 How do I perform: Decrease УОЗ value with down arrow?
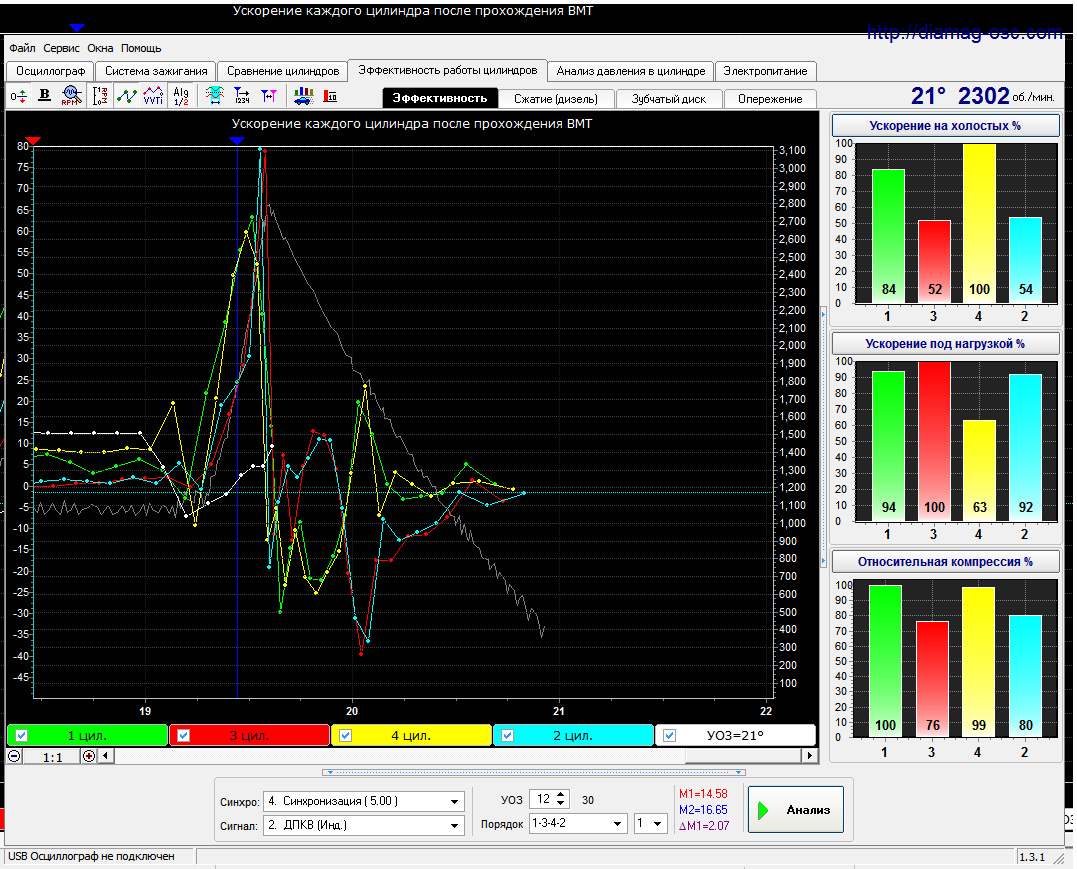pos(560,804)
